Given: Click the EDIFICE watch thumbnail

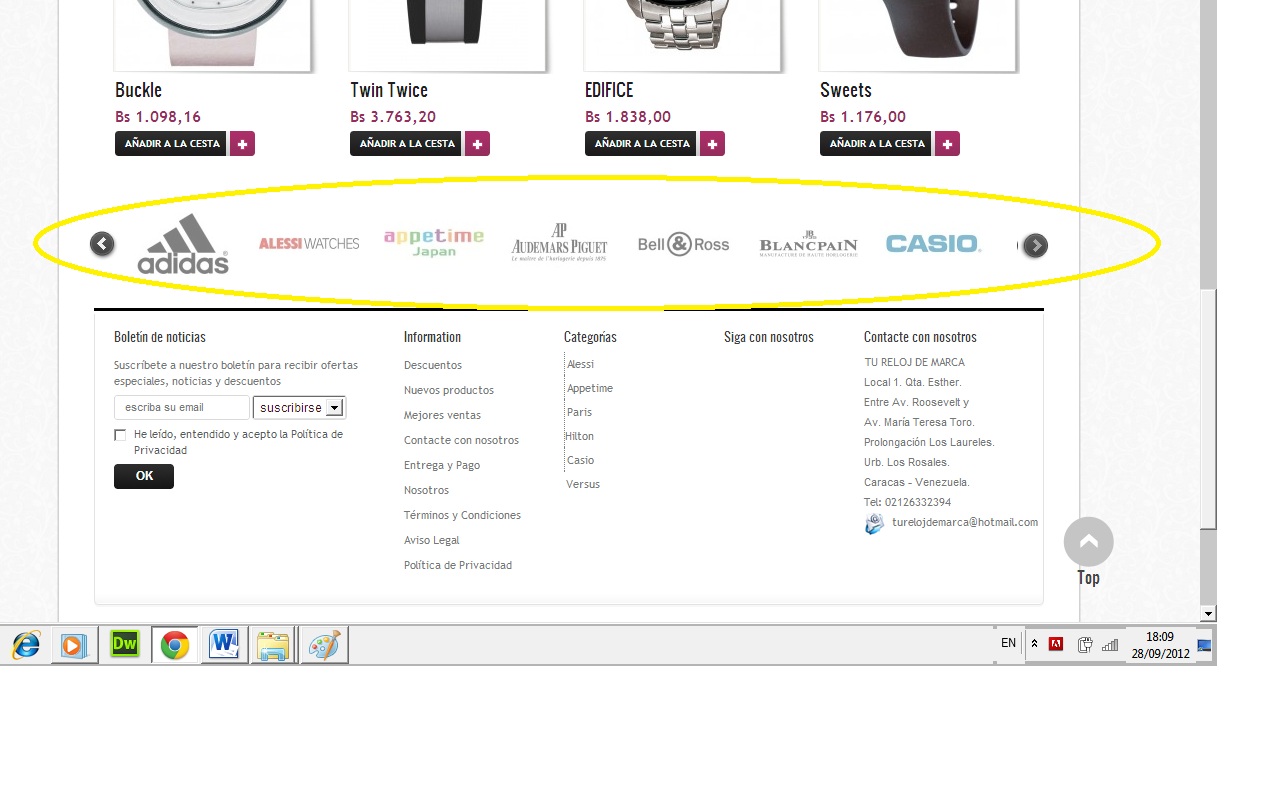Looking at the screenshot, I should tap(682, 35).
